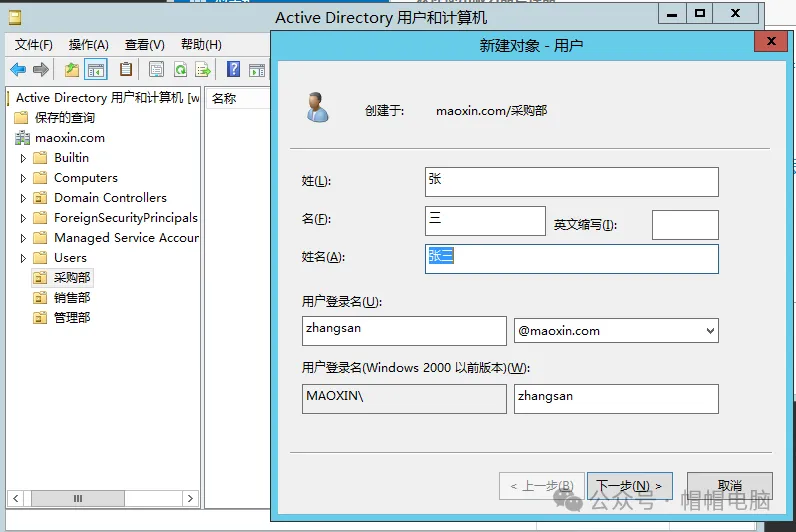
Task: Select the 销售部 organizational unit
Action: point(72,298)
